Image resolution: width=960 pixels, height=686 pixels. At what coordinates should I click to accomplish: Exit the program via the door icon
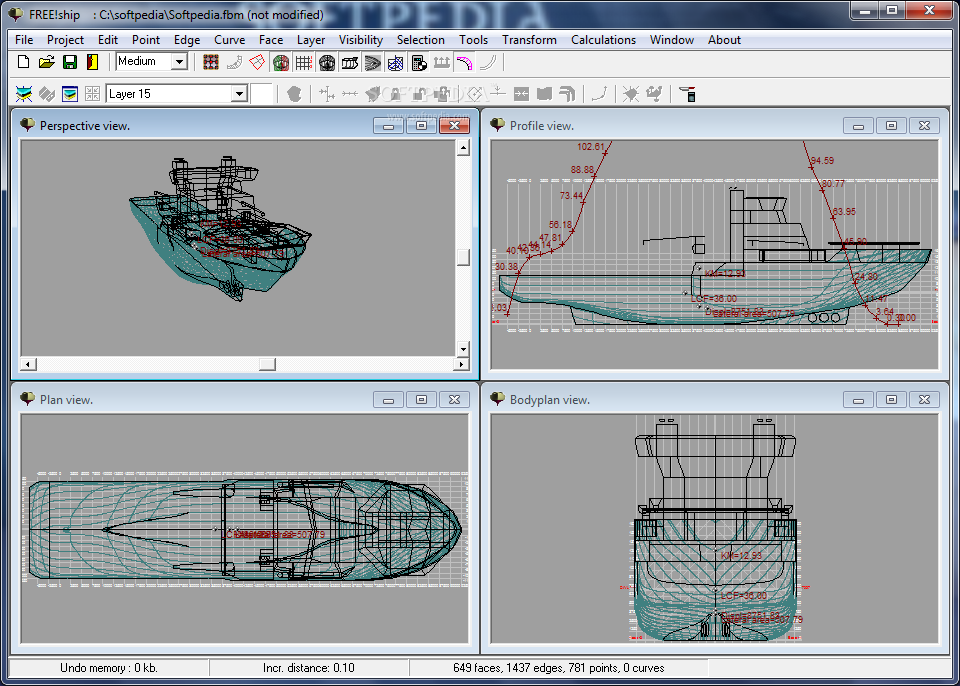click(x=92, y=62)
